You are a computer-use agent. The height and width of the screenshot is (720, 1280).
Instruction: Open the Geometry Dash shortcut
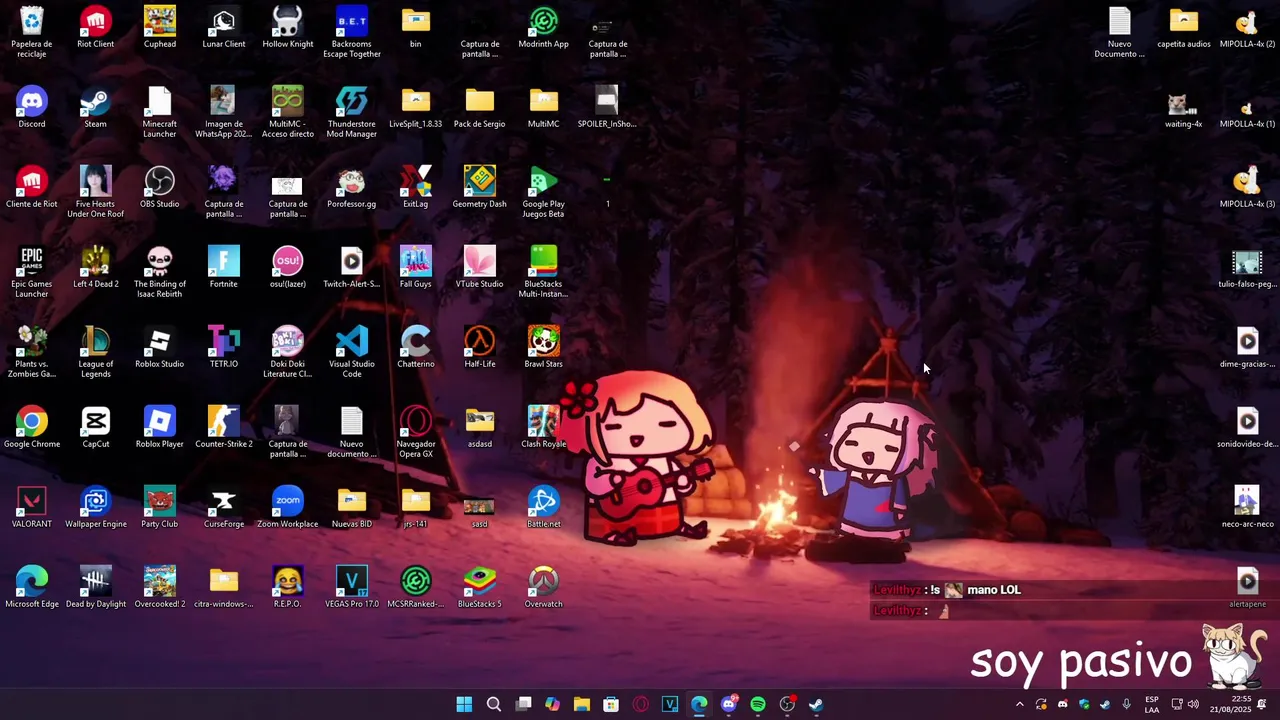tap(480, 188)
